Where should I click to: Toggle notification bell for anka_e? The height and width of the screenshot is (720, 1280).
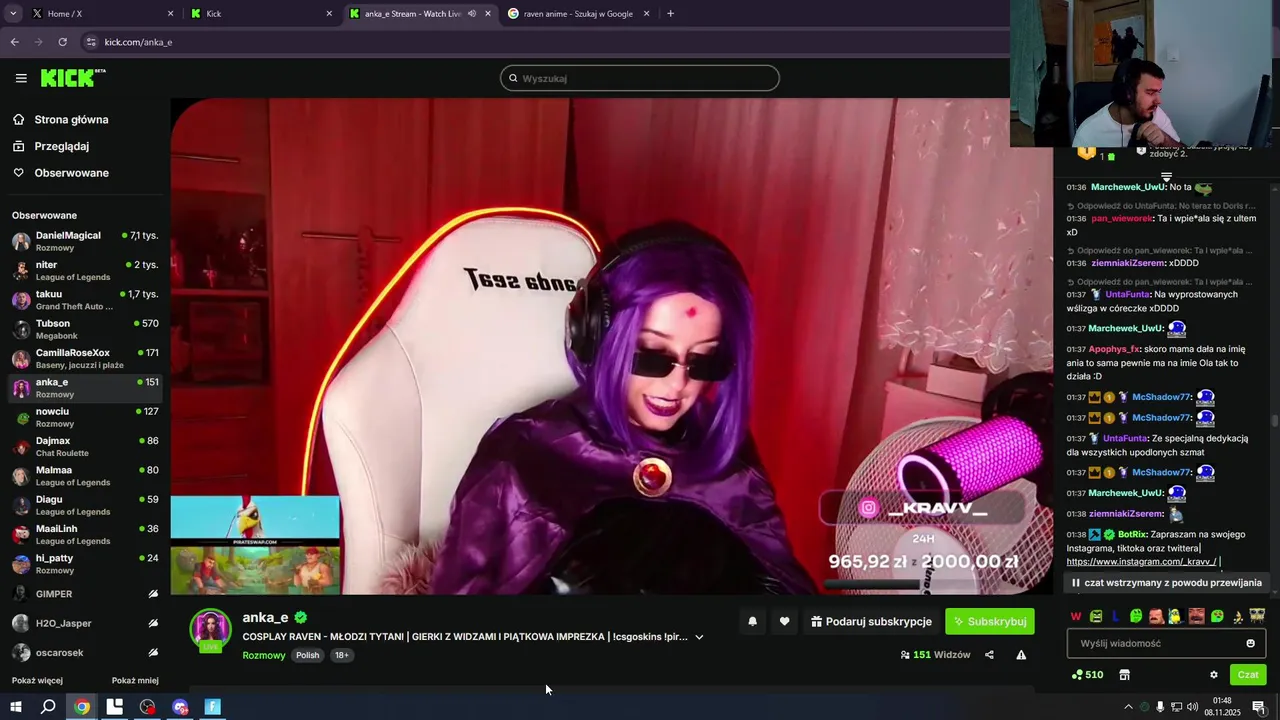click(752, 622)
